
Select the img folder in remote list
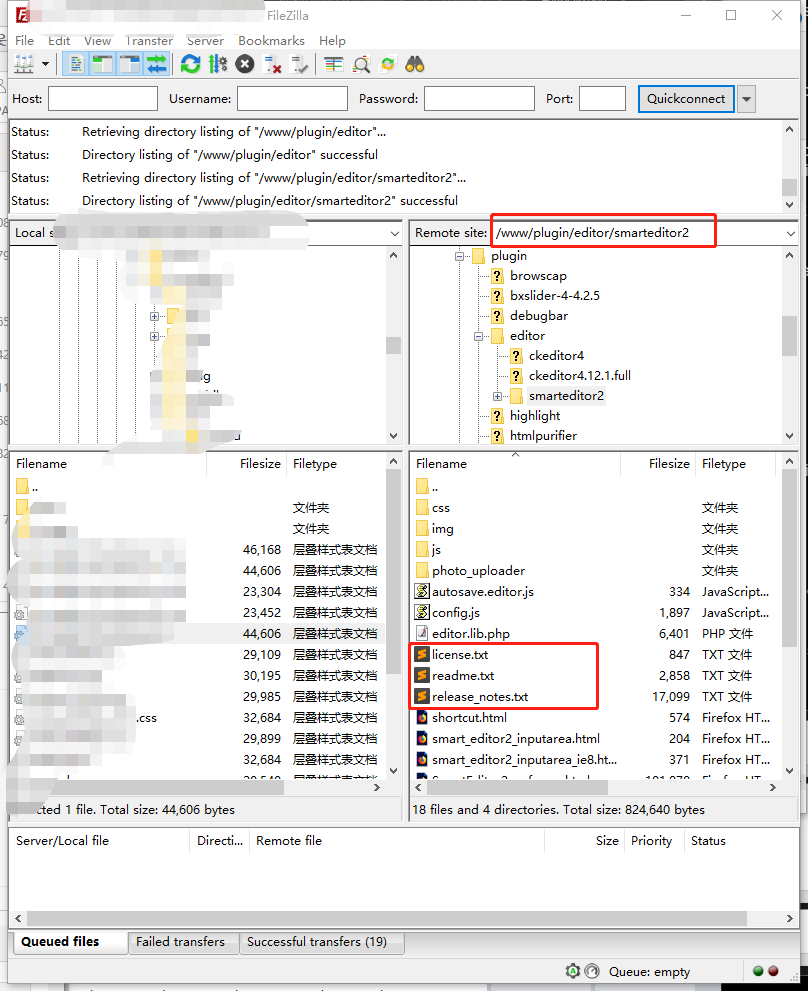[443, 529]
